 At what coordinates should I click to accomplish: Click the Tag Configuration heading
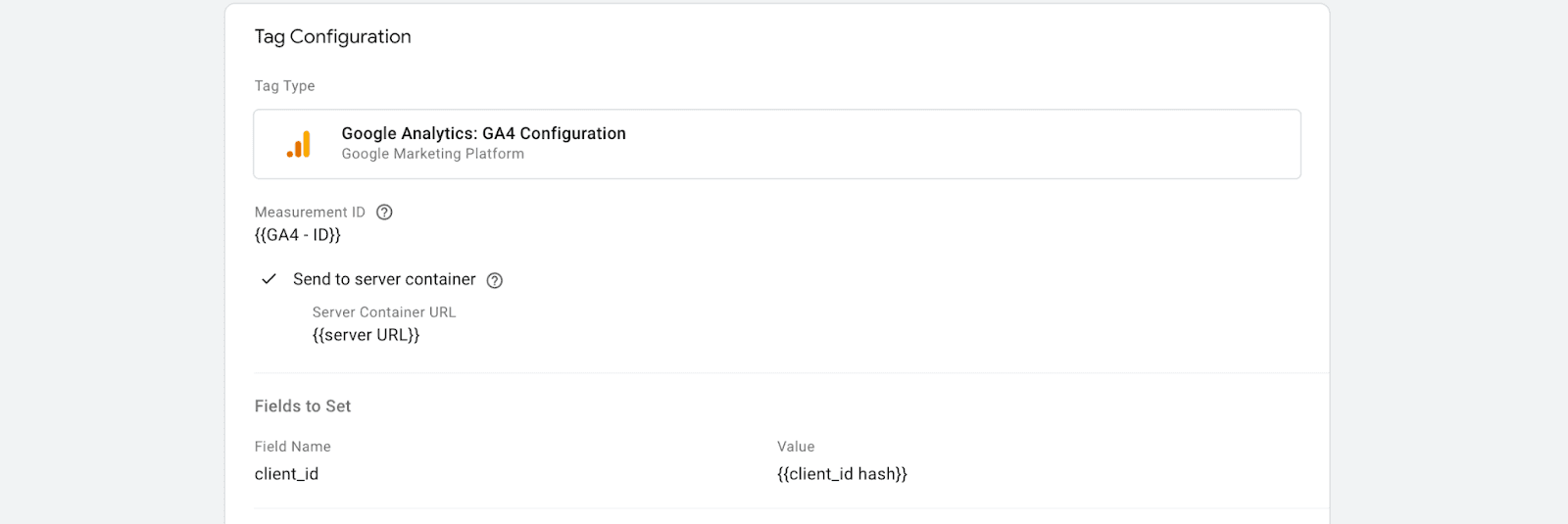[333, 36]
